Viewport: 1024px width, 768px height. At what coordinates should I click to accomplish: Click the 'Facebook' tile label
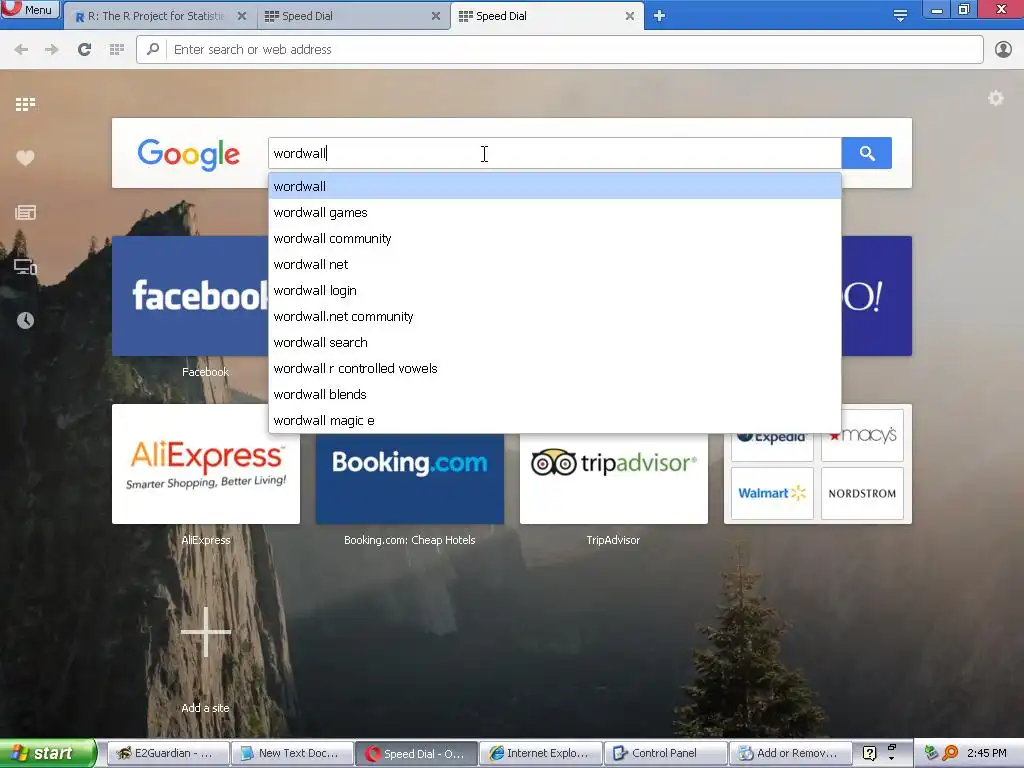pyautogui.click(x=205, y=372)
